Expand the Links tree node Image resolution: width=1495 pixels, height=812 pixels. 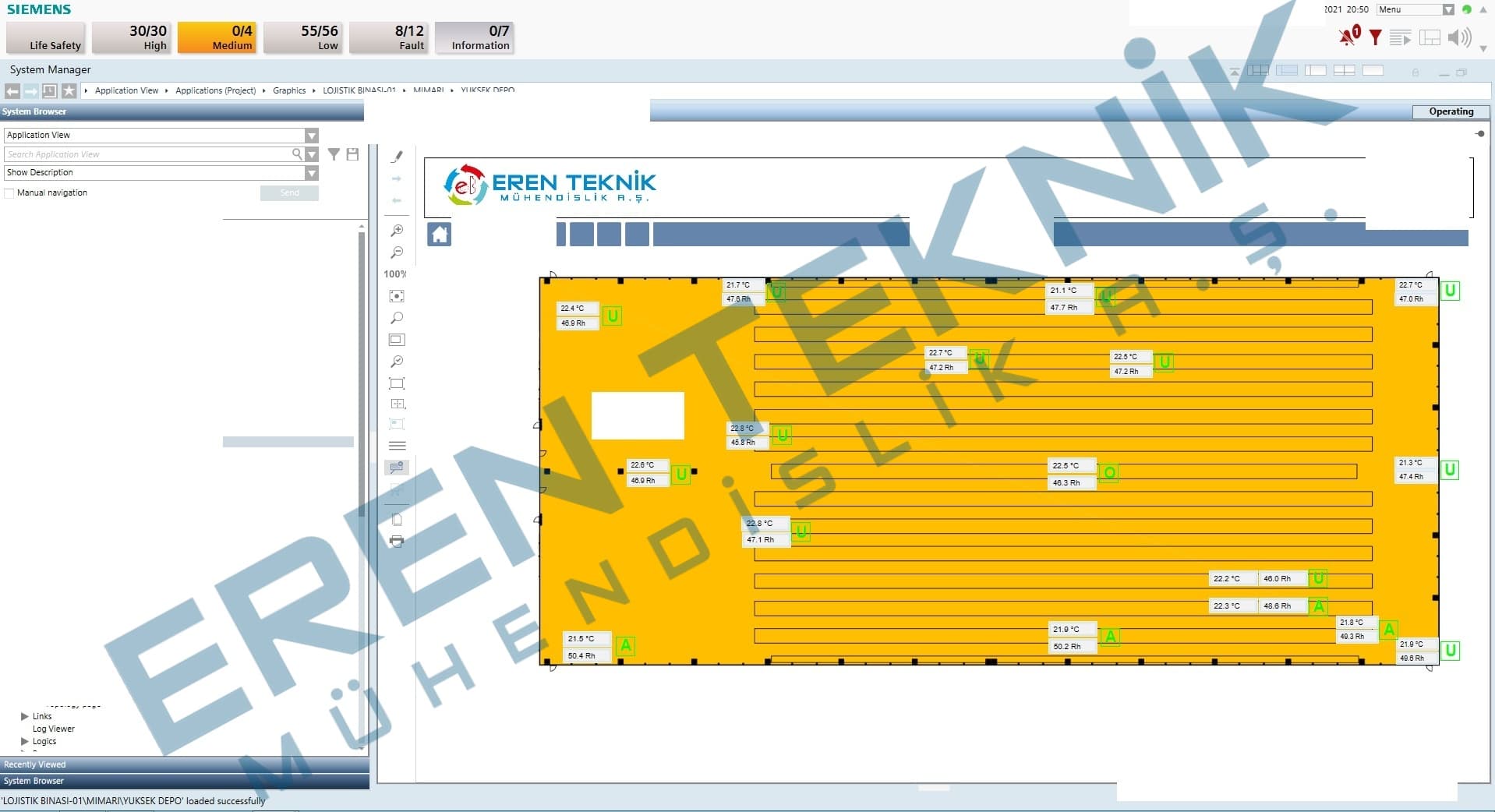tap(25, 716)
